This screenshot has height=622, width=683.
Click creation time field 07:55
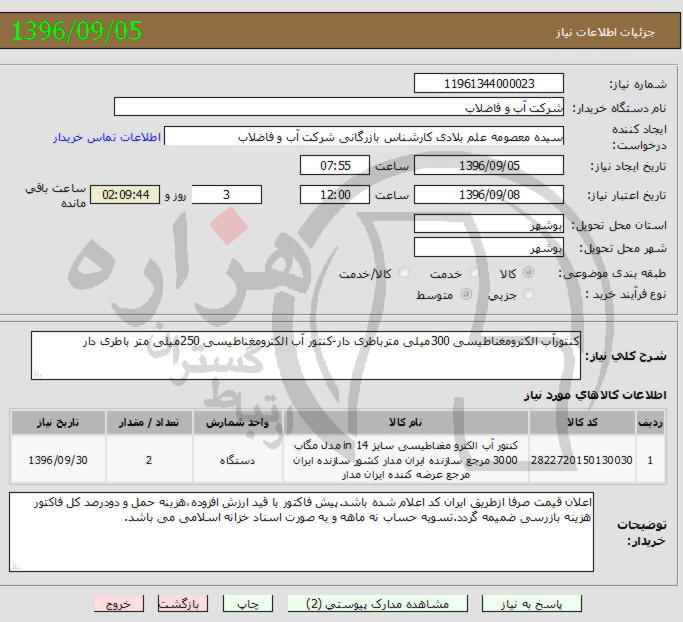pos(335,166)
